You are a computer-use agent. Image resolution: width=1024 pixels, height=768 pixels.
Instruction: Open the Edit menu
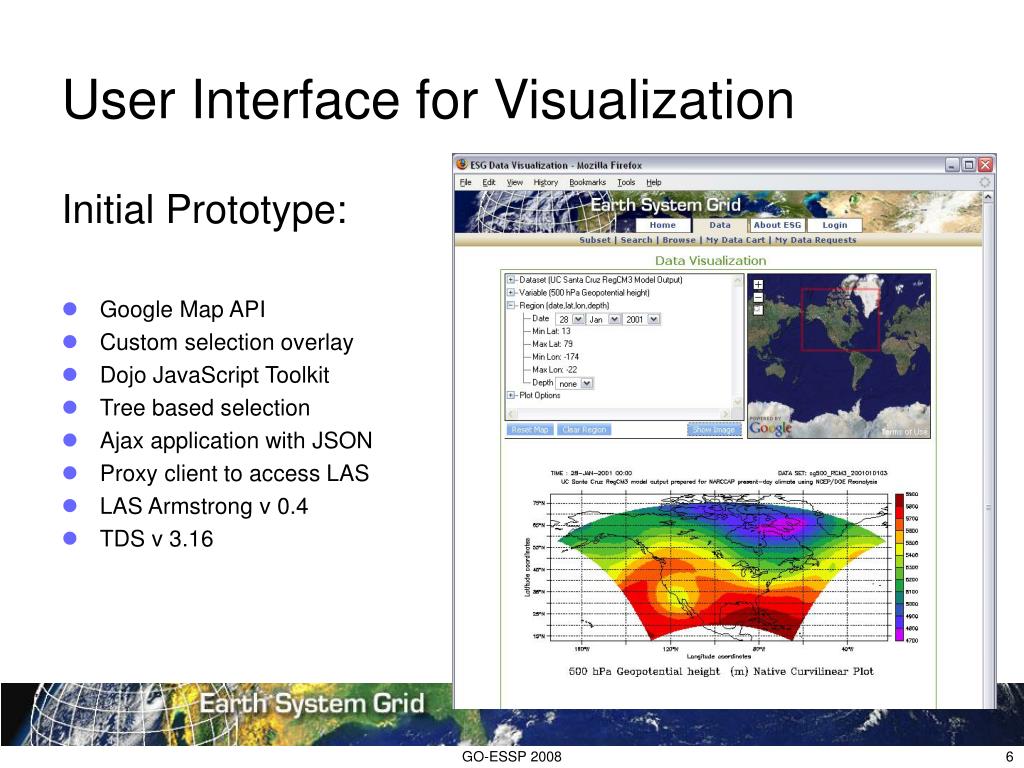point(488,182)
